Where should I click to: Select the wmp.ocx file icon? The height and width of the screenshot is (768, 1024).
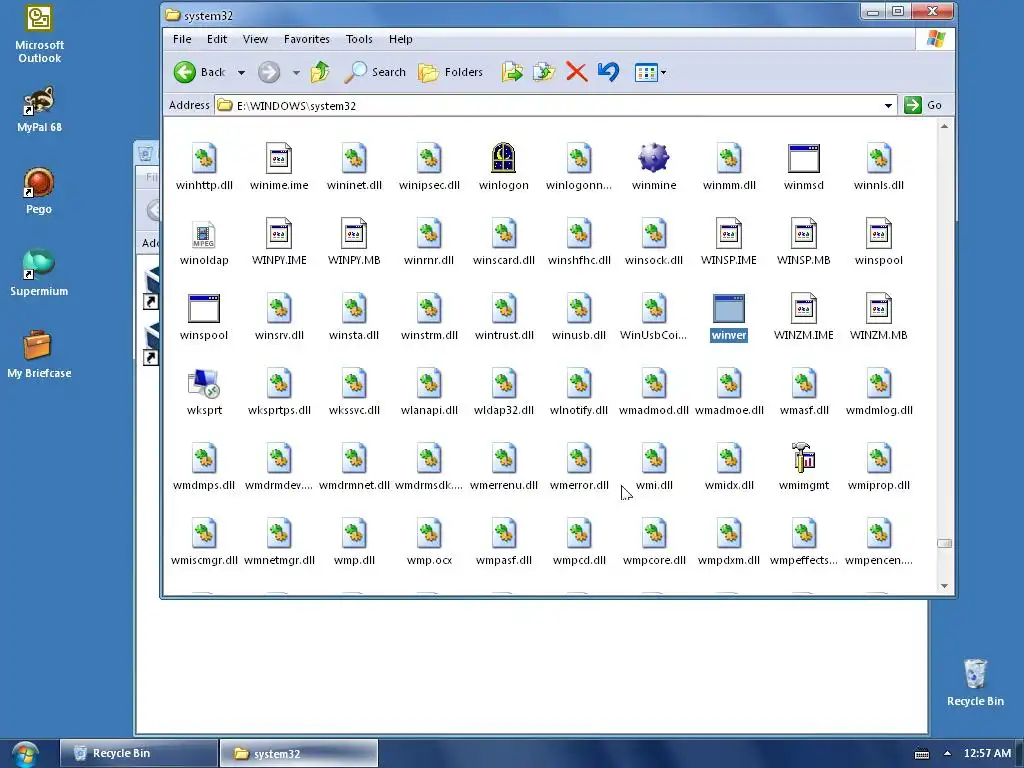click(429, 534)
